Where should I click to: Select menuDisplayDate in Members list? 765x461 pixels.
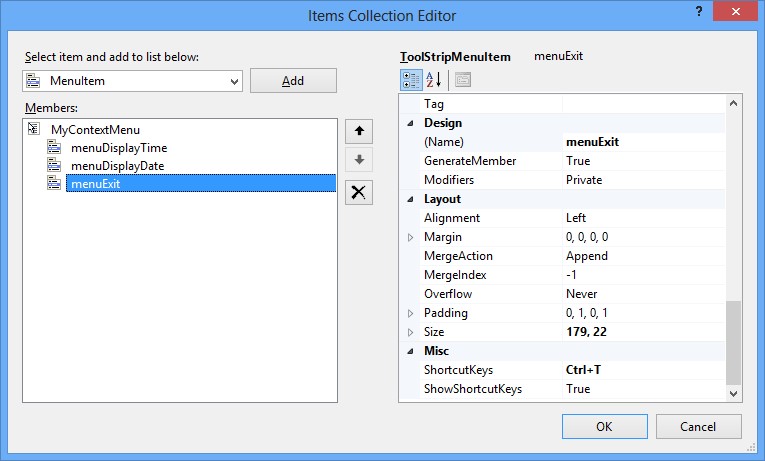tap(117, 166)
